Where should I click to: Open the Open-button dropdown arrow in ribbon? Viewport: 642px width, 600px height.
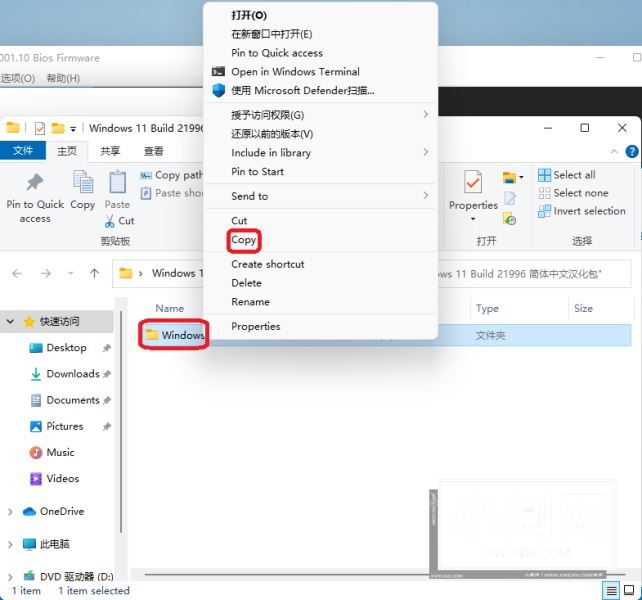521,177
